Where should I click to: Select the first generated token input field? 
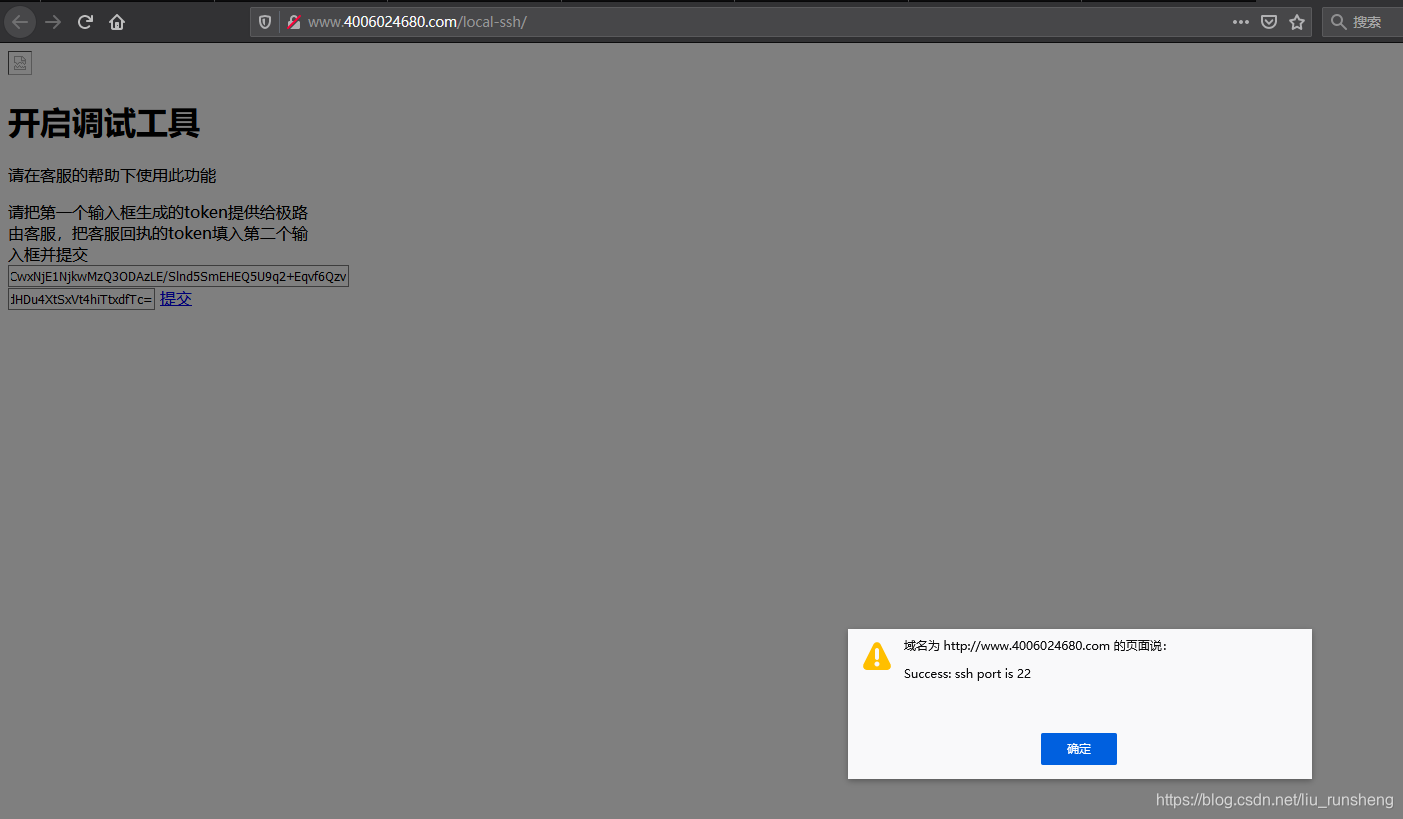tap(178, 276)
